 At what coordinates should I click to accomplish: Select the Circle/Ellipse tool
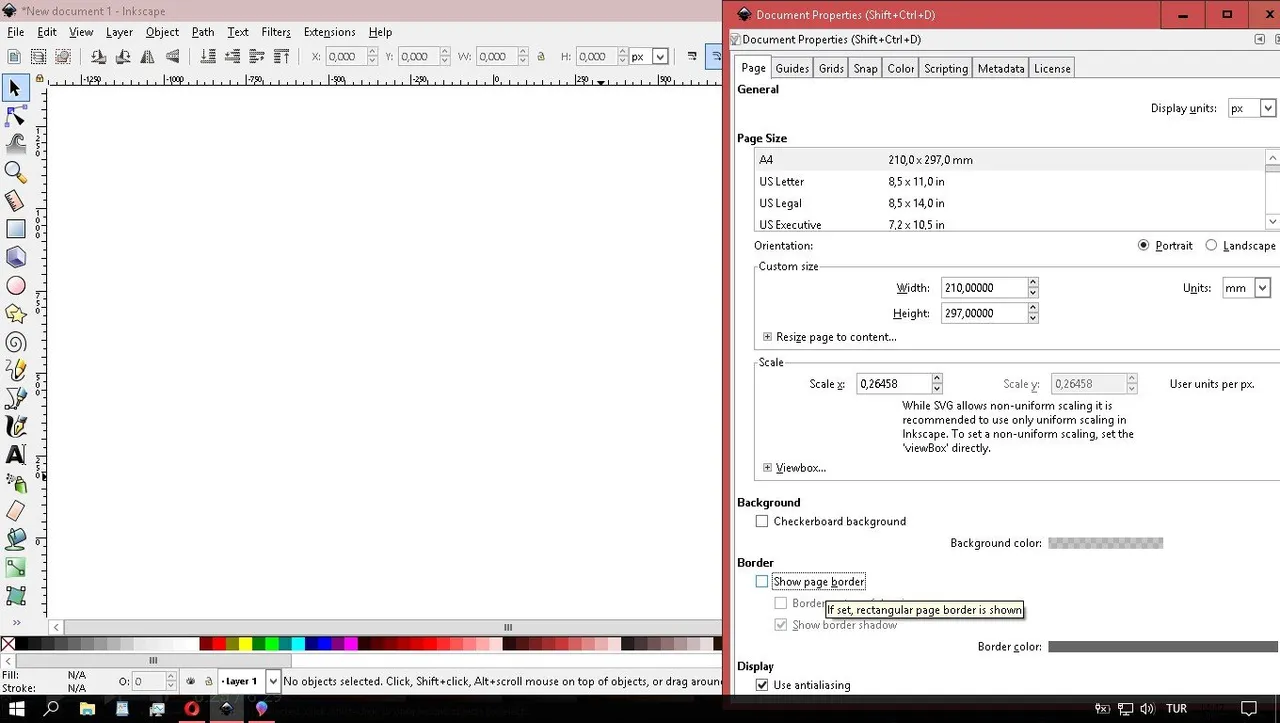click(15, 285)
